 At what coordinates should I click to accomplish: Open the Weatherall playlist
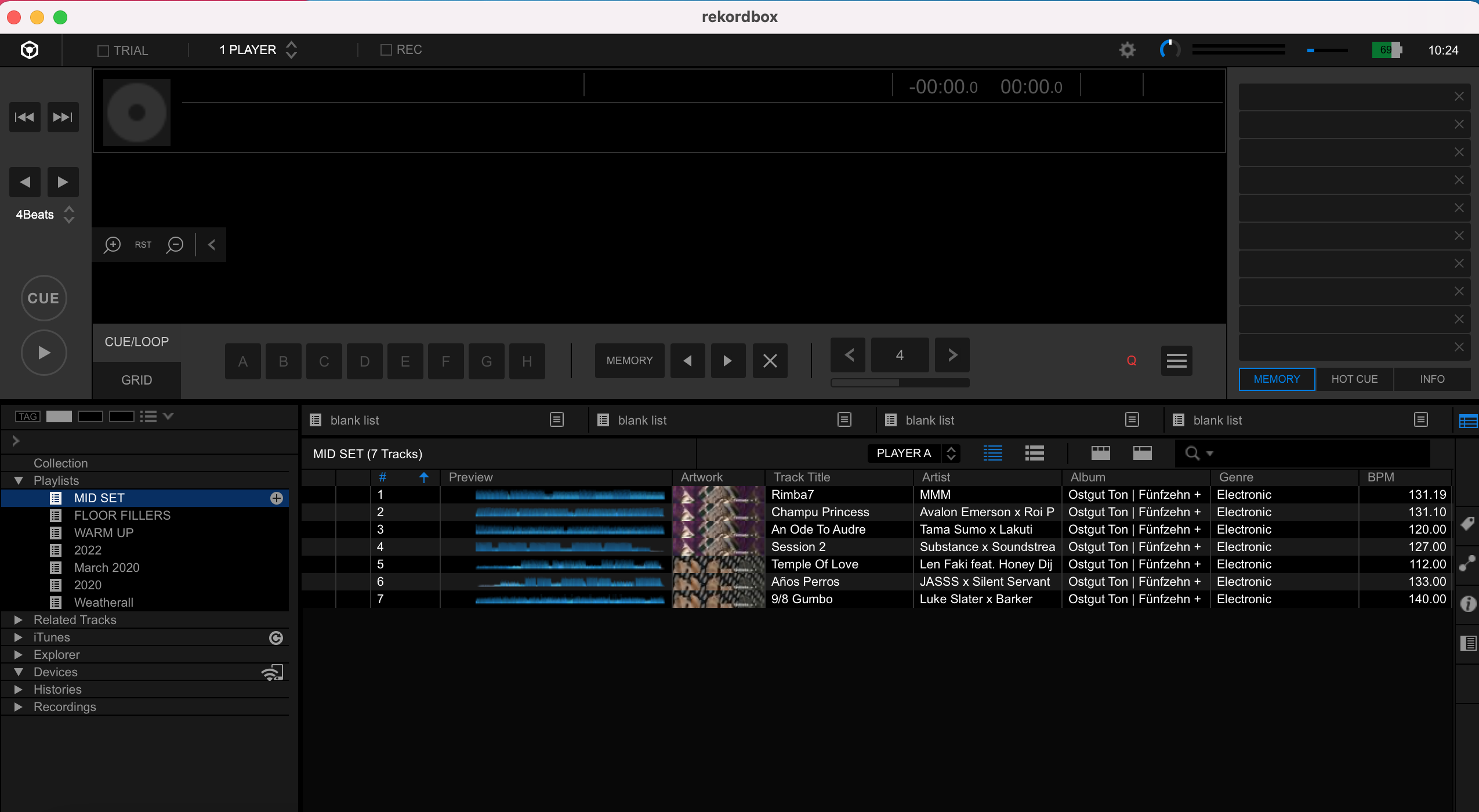point(104,602)
